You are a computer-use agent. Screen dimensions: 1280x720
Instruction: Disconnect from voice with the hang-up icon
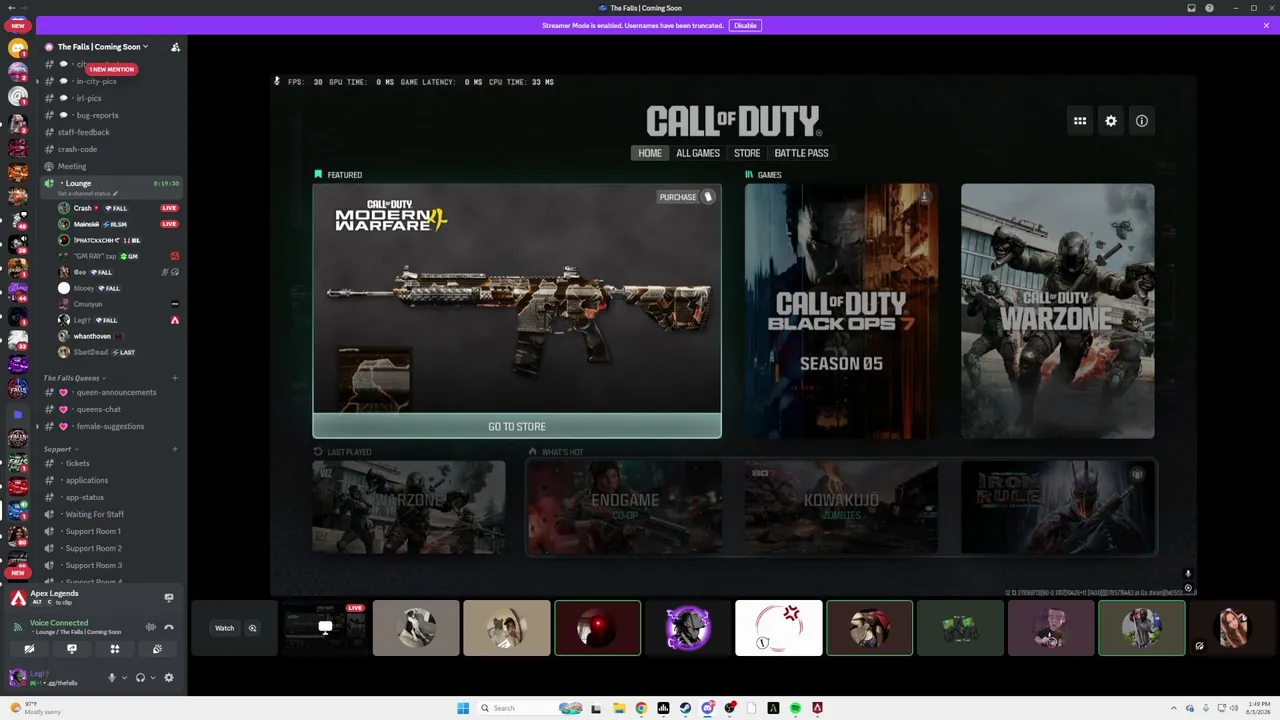point(169,627)
